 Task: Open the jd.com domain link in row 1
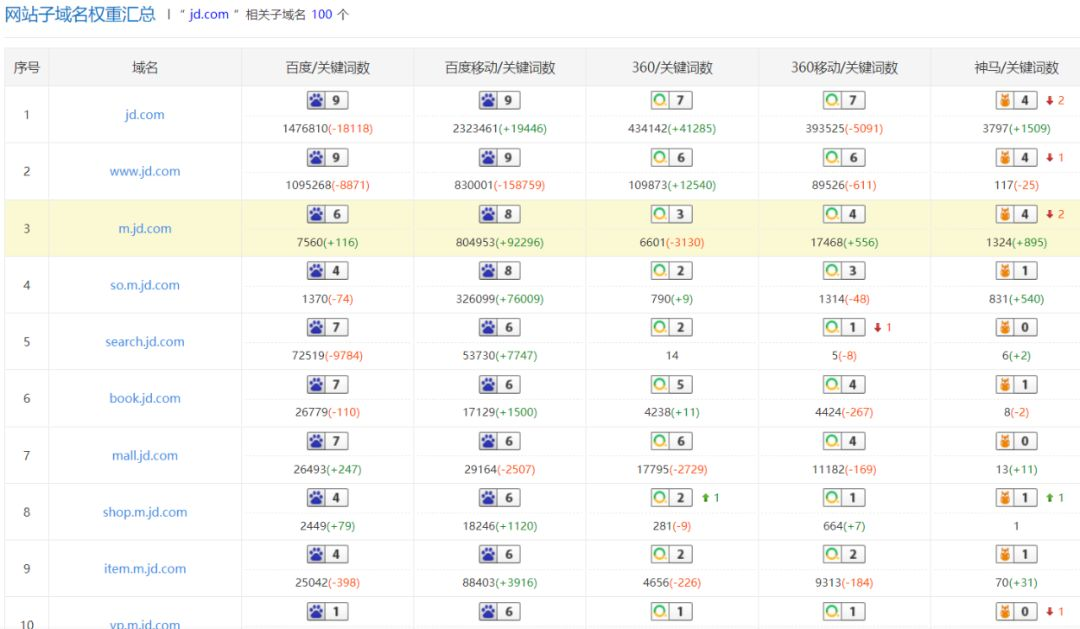pyautogui.click(x=145, y=115)
